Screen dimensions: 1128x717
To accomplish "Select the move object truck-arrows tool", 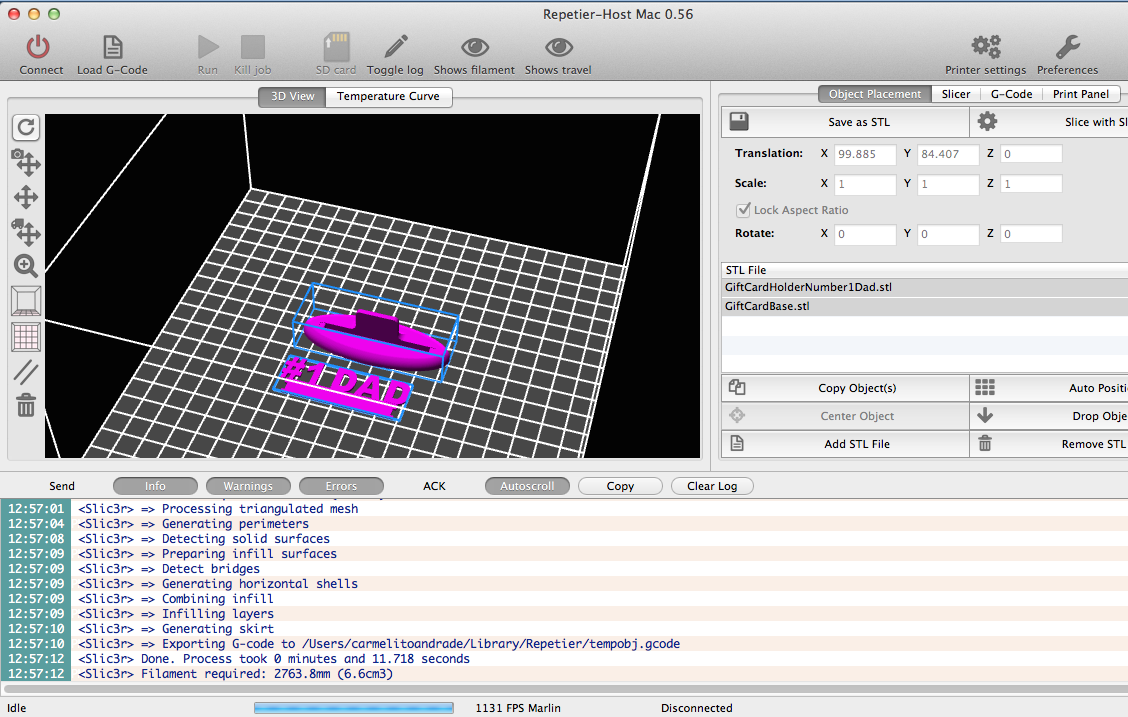I will (x=26, y=232).
